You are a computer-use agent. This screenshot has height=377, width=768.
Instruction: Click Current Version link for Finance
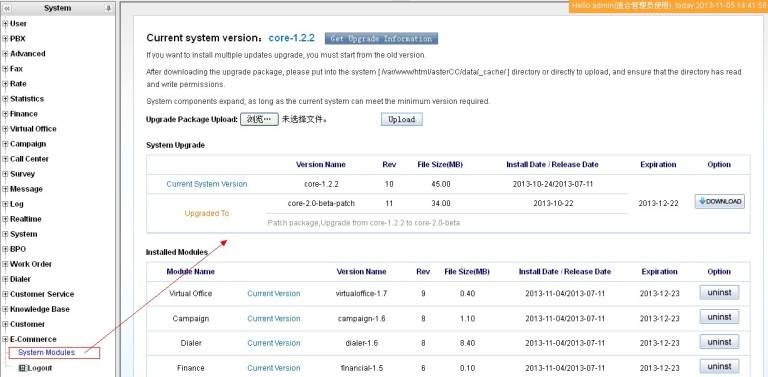[x=274, y=368]
